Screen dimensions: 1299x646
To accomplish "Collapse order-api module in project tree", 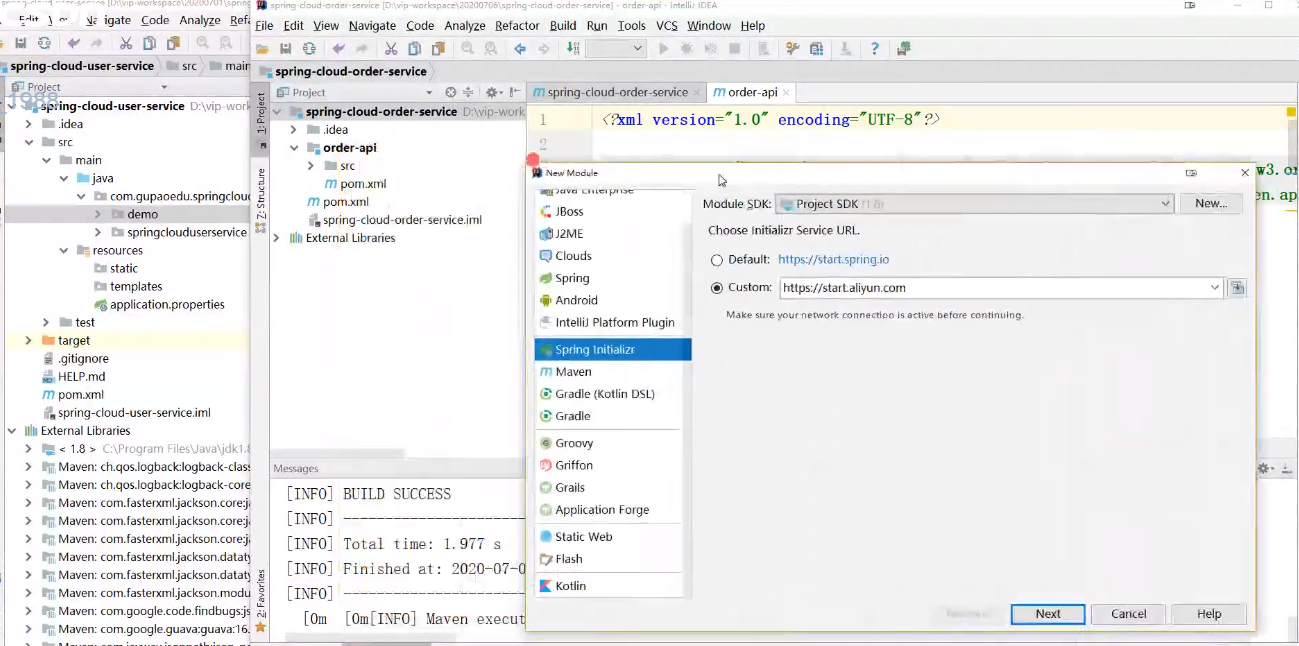I will pyautogui.click(x=294, y=148).
